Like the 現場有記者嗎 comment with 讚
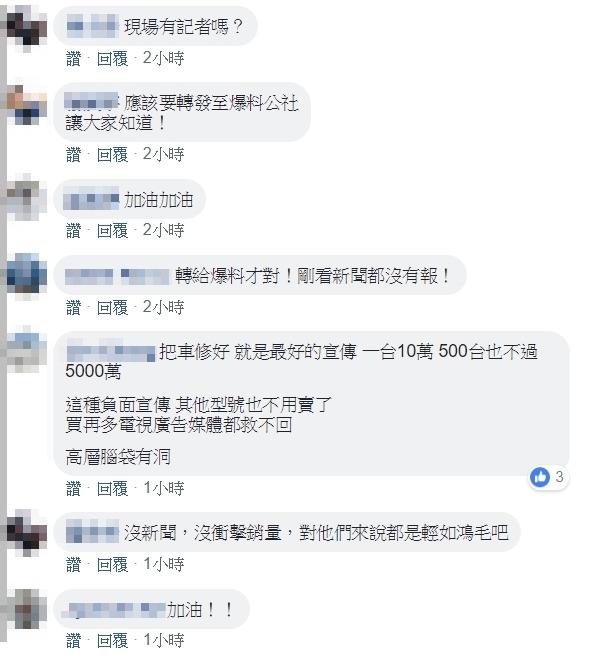Viewport: 611px width, 656px height. pos(73,58)
